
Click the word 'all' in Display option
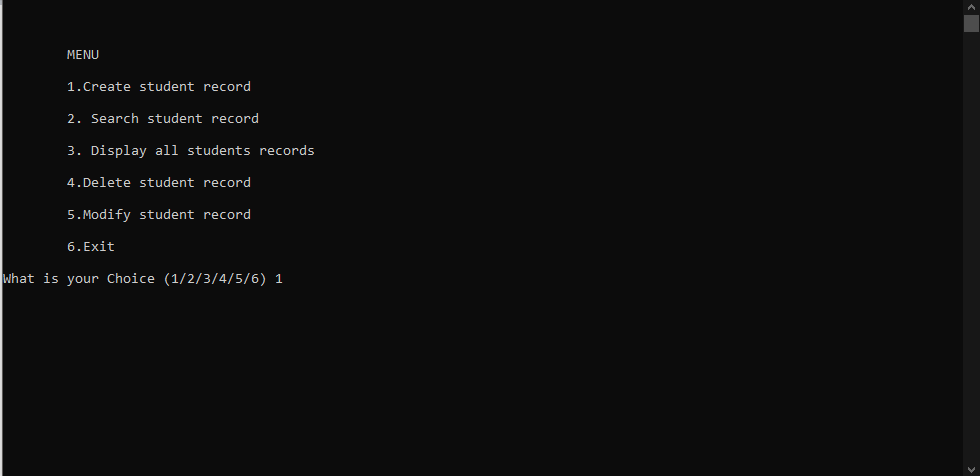coord(167,151)
